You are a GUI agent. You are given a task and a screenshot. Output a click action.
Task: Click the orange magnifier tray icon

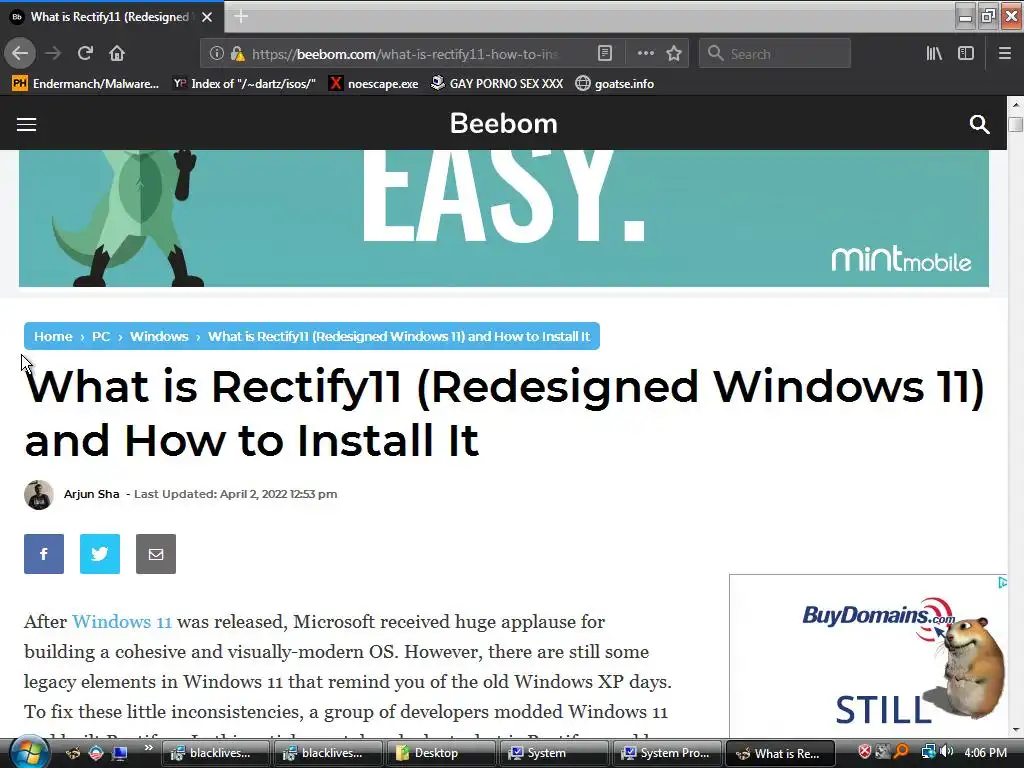coord(902,752)
